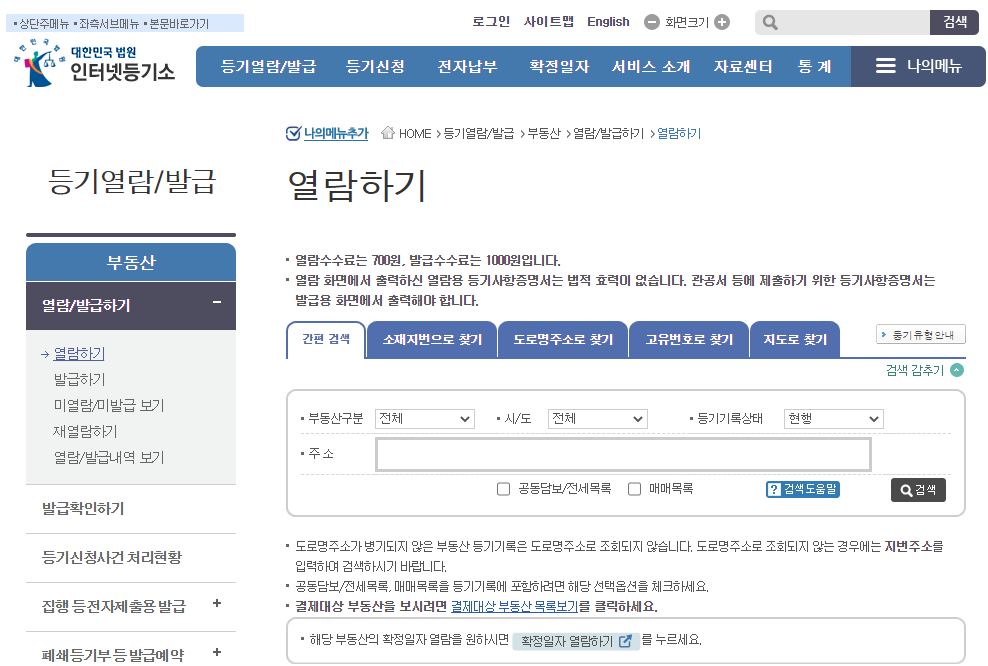Image resolution: width=988 pixels, height=666 pixels.
Task: Check the 매매목록 checkbox
Action: click(x=635, y=489)
